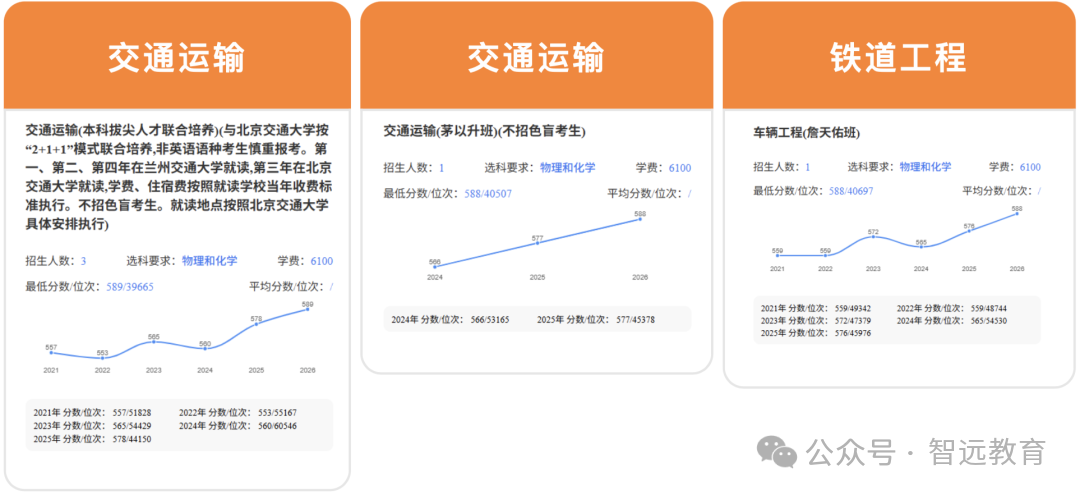Viewport: 1080px width, 495px height.
Task: Click 物理和化学 link in 茅以升班 card
Action: (x=568, y=167)
